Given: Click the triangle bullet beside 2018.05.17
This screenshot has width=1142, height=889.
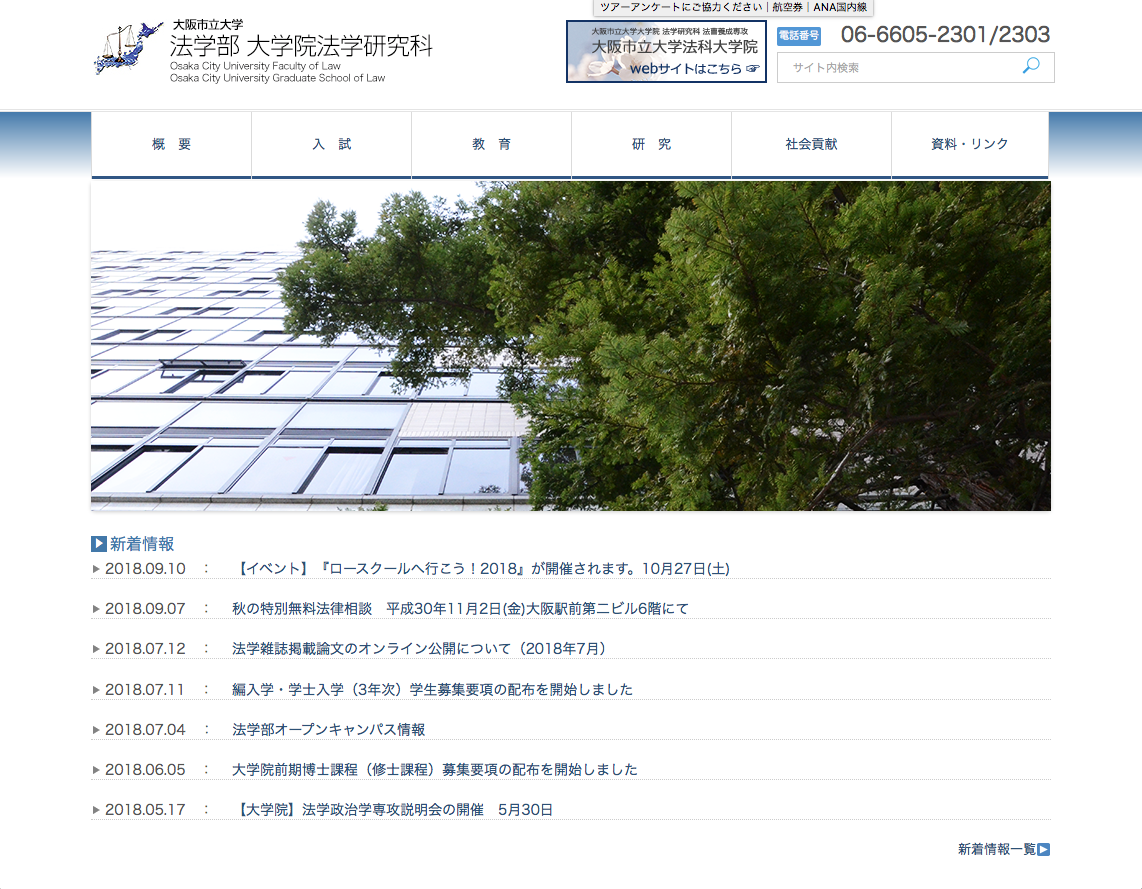Looking at the screenshot, I should [x=96, y=810].
